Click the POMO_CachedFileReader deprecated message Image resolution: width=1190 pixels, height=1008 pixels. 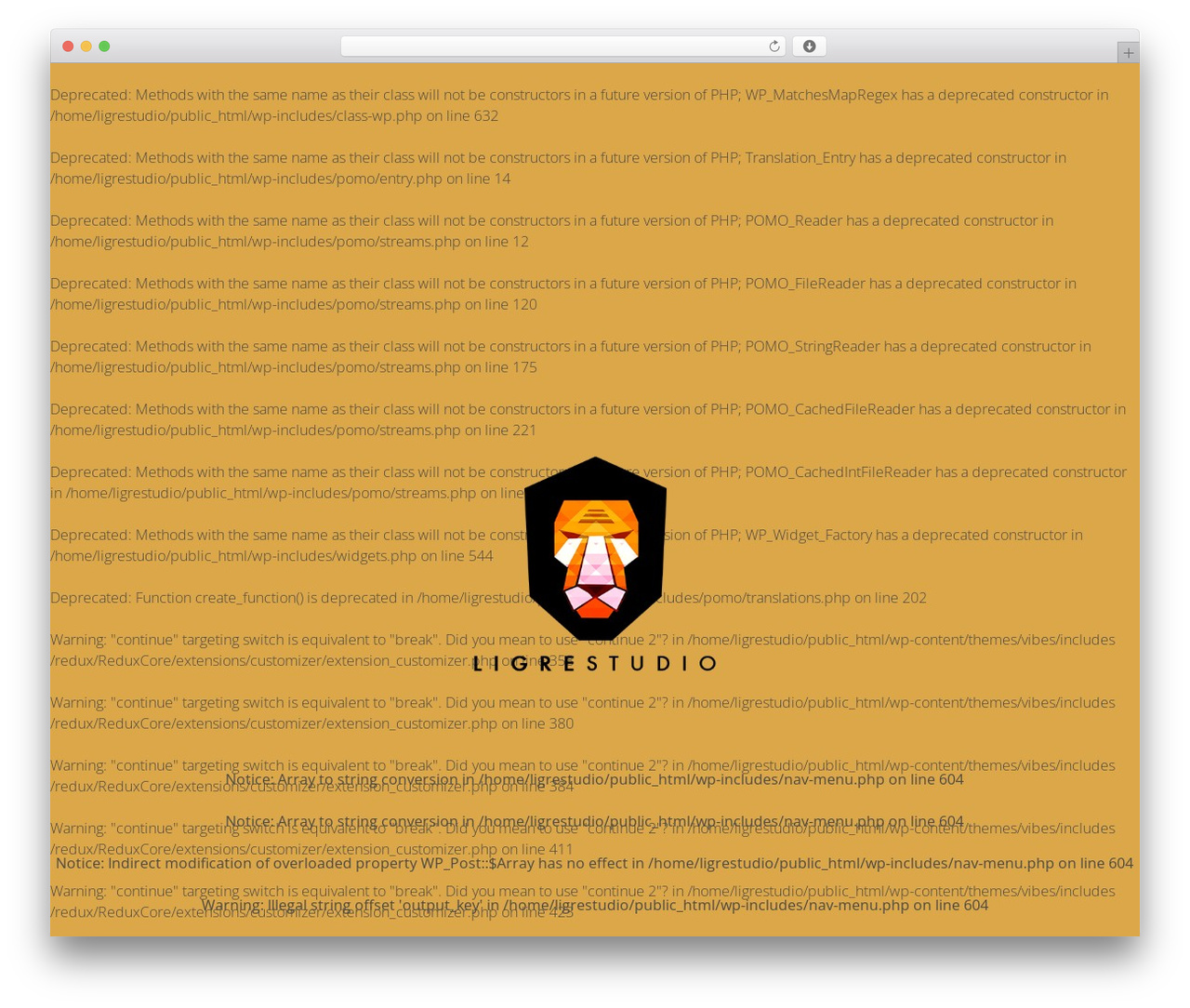point(588,419)
